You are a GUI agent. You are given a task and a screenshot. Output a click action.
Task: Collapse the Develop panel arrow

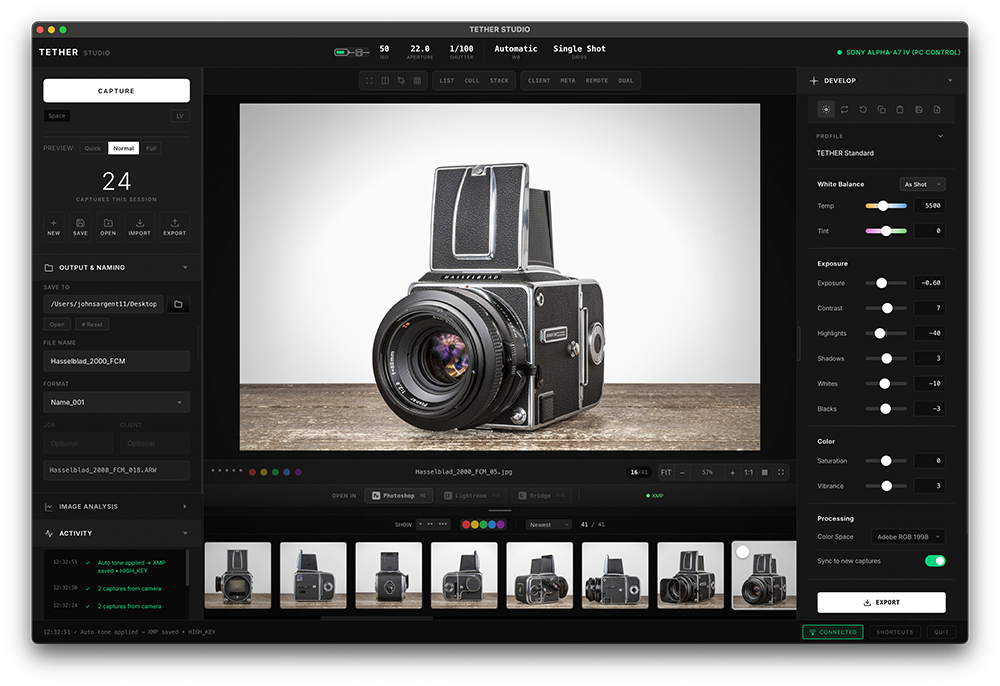(950, 81)
